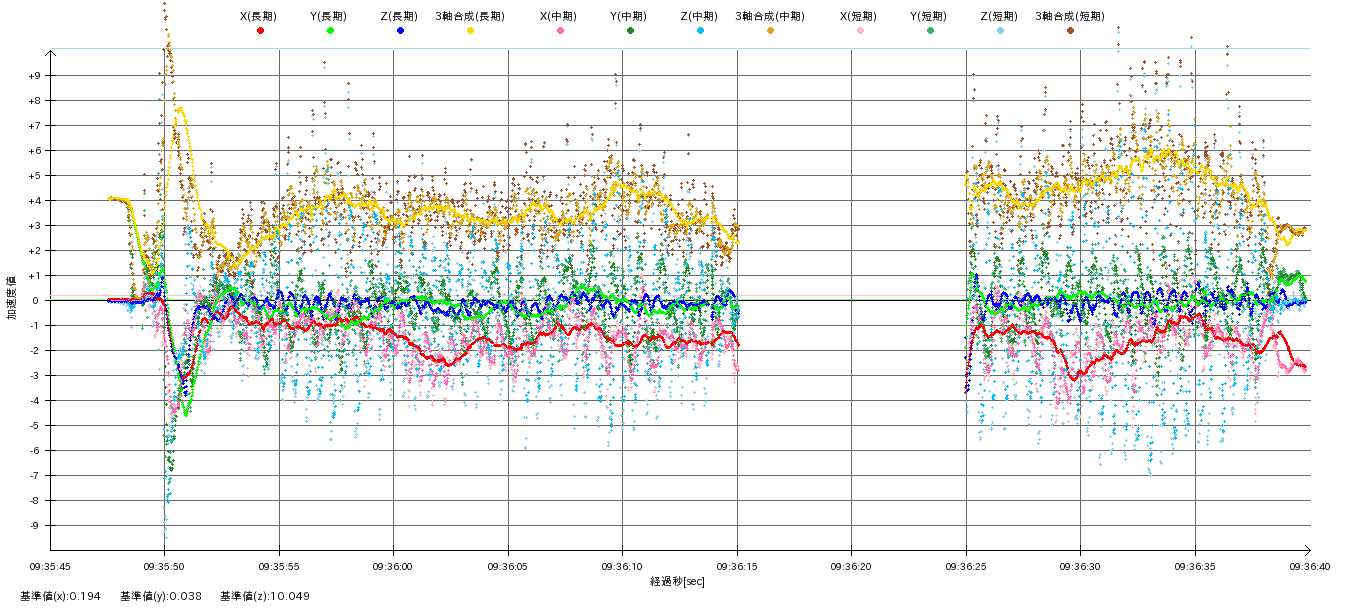The image size is (1350, 610).
Task: Click the green Y(短期) legend marker
Action: (x=930, y=31)
